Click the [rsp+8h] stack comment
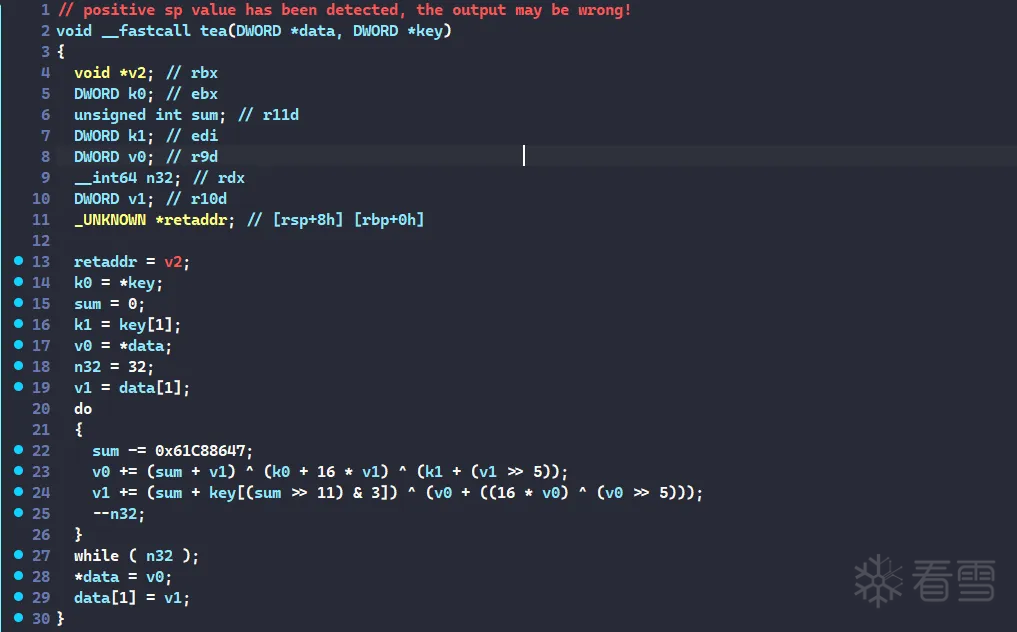This screenshot has height=632, width=1017. coord(308,219)
